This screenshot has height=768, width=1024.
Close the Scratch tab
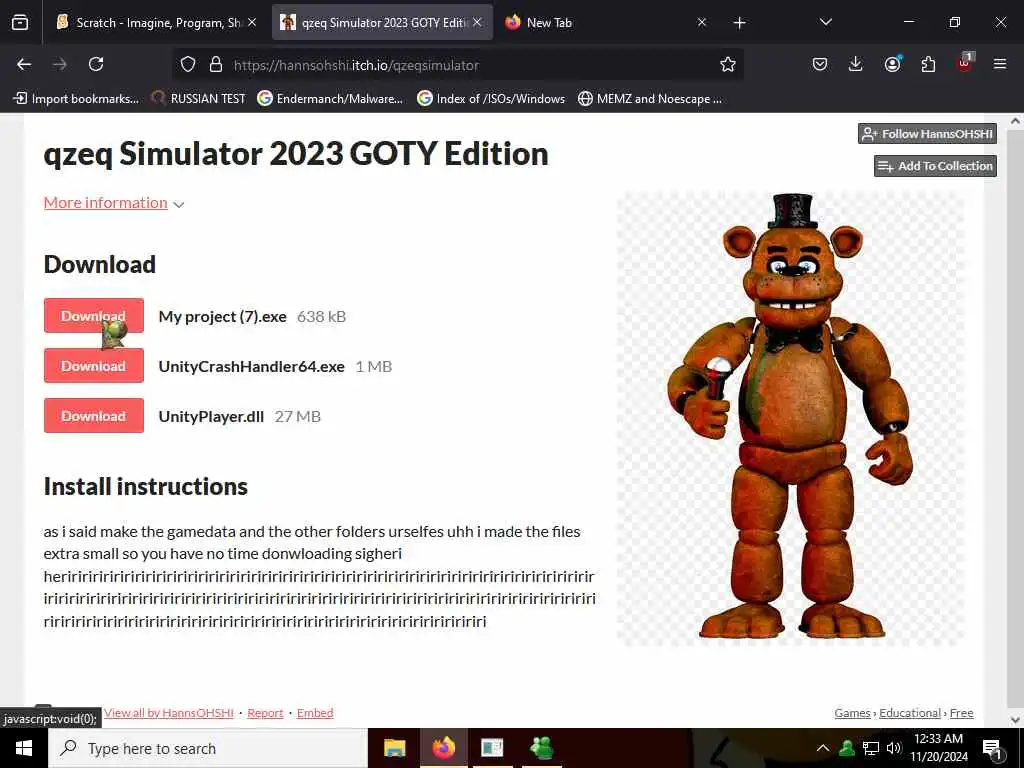pyautogui.click(x=252, y=22)
